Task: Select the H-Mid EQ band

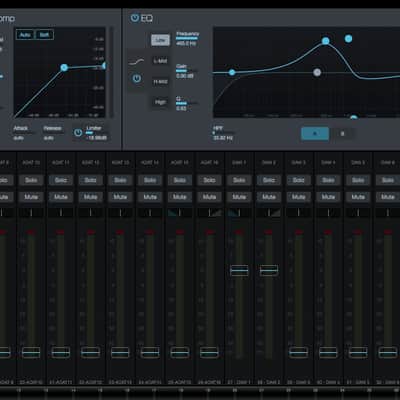Action: point(160,82)
